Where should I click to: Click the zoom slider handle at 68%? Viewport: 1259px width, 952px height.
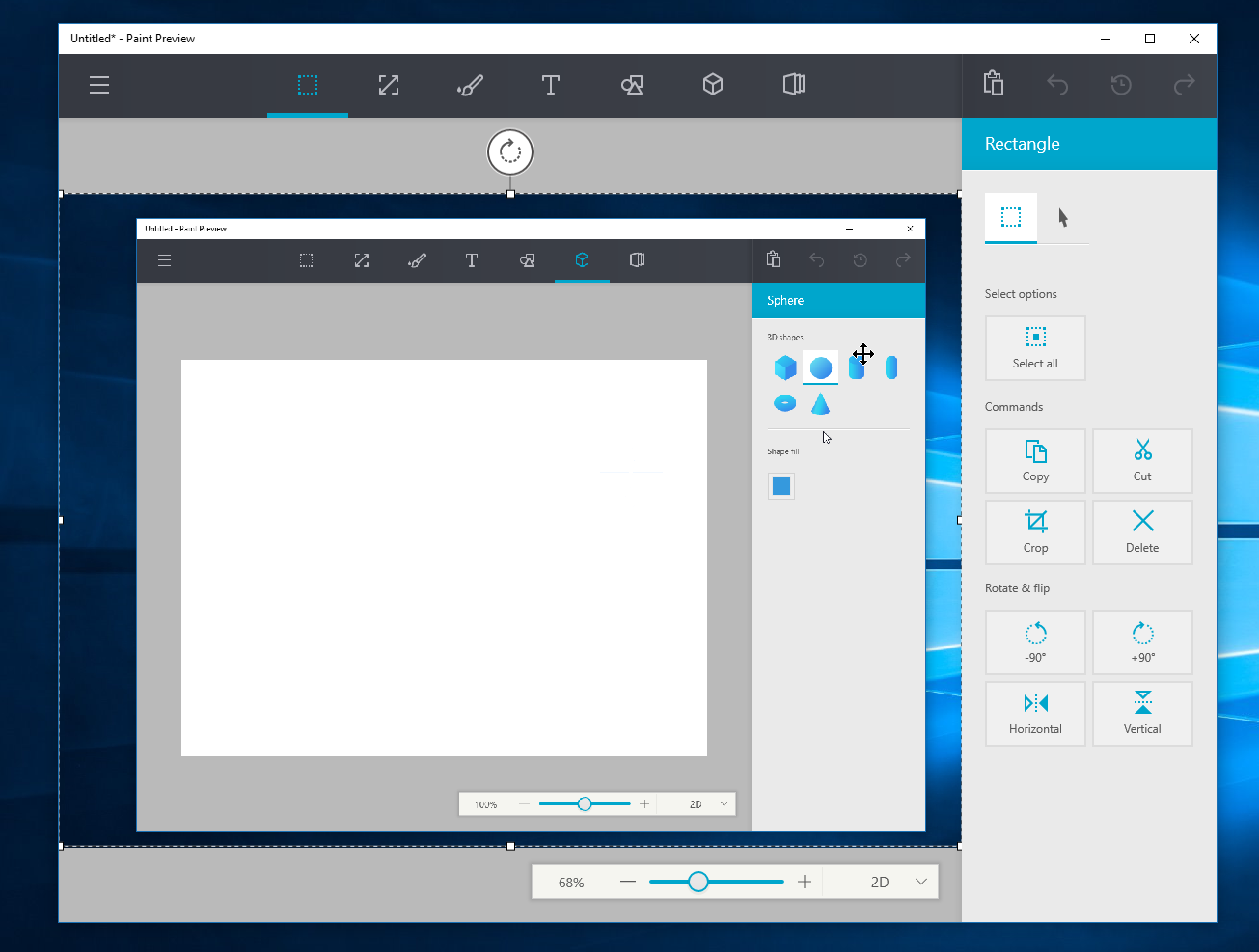click(x=698, y=882)
